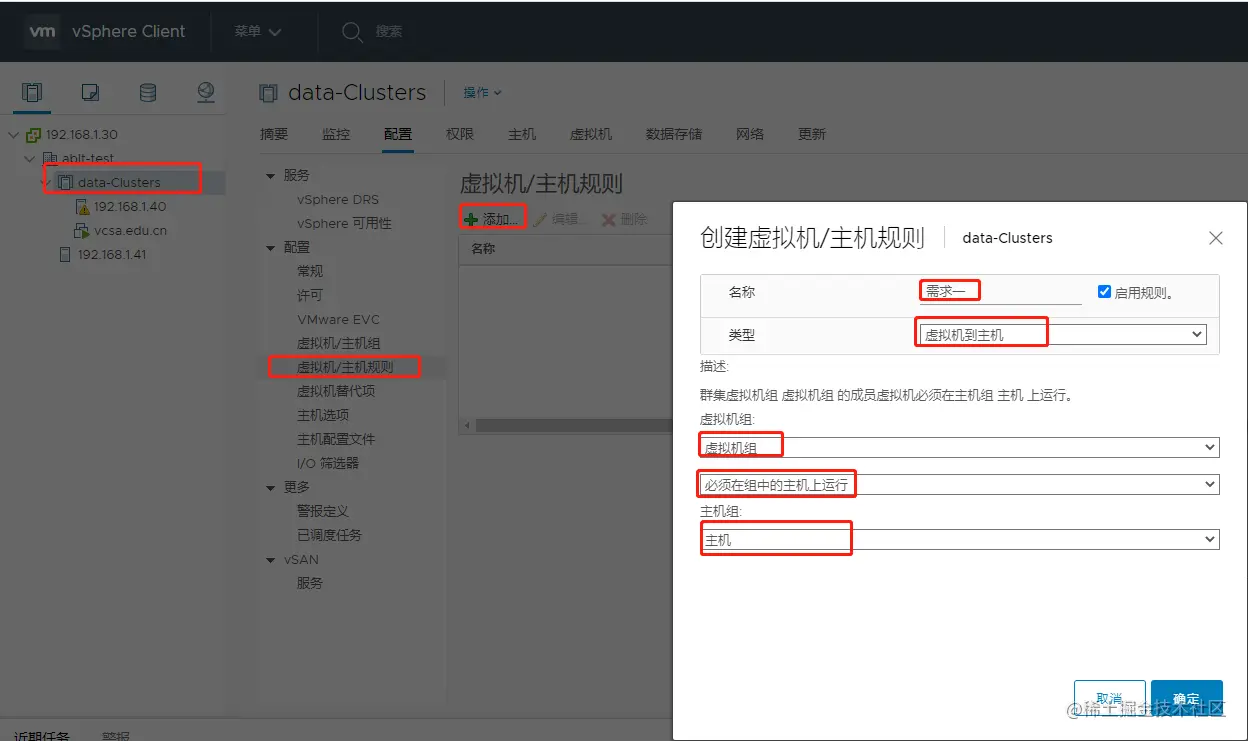1248x741 pixels.
Task: Click host icon beside 192.168.1.41
Action: coord(66,255)
